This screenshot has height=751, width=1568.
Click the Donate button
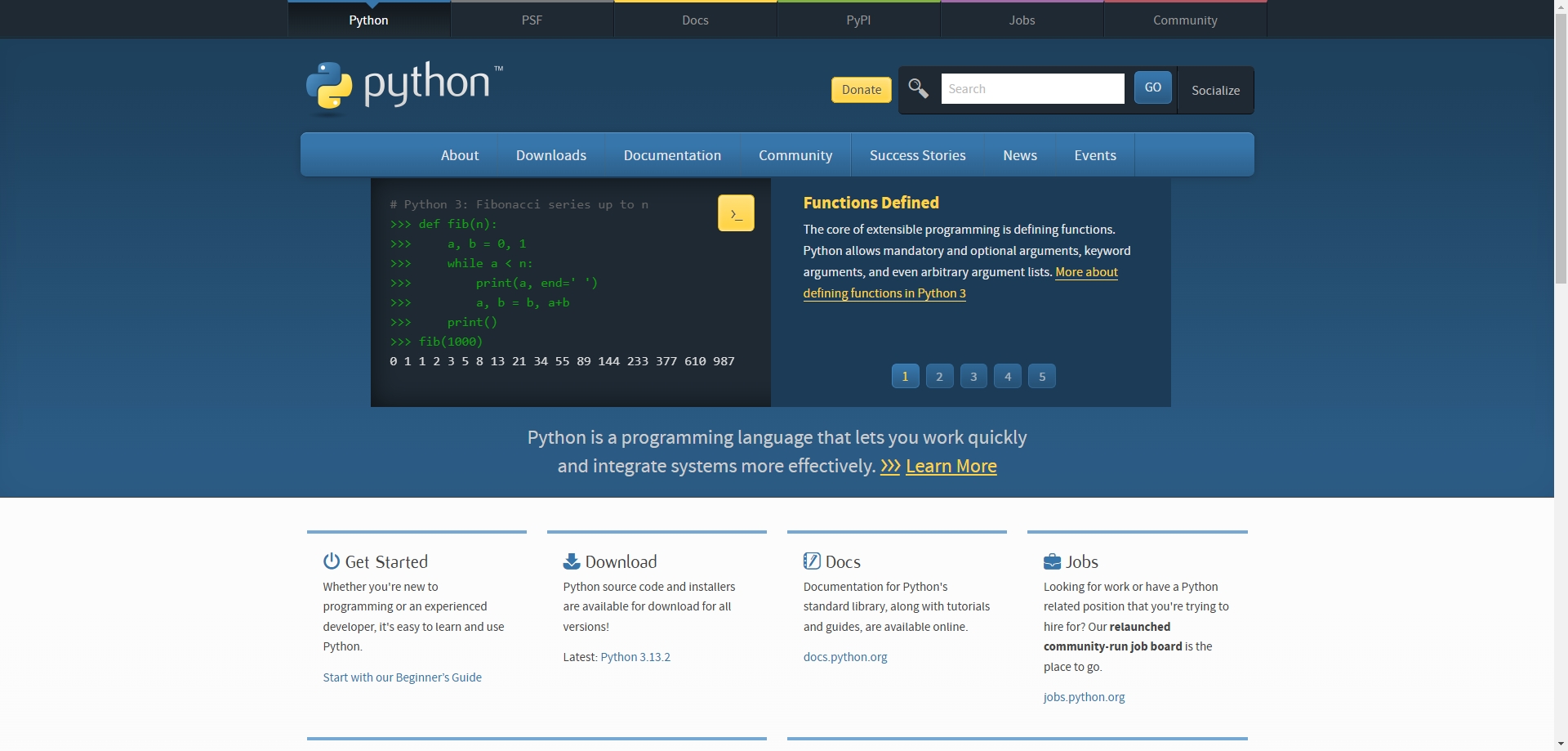860,90
